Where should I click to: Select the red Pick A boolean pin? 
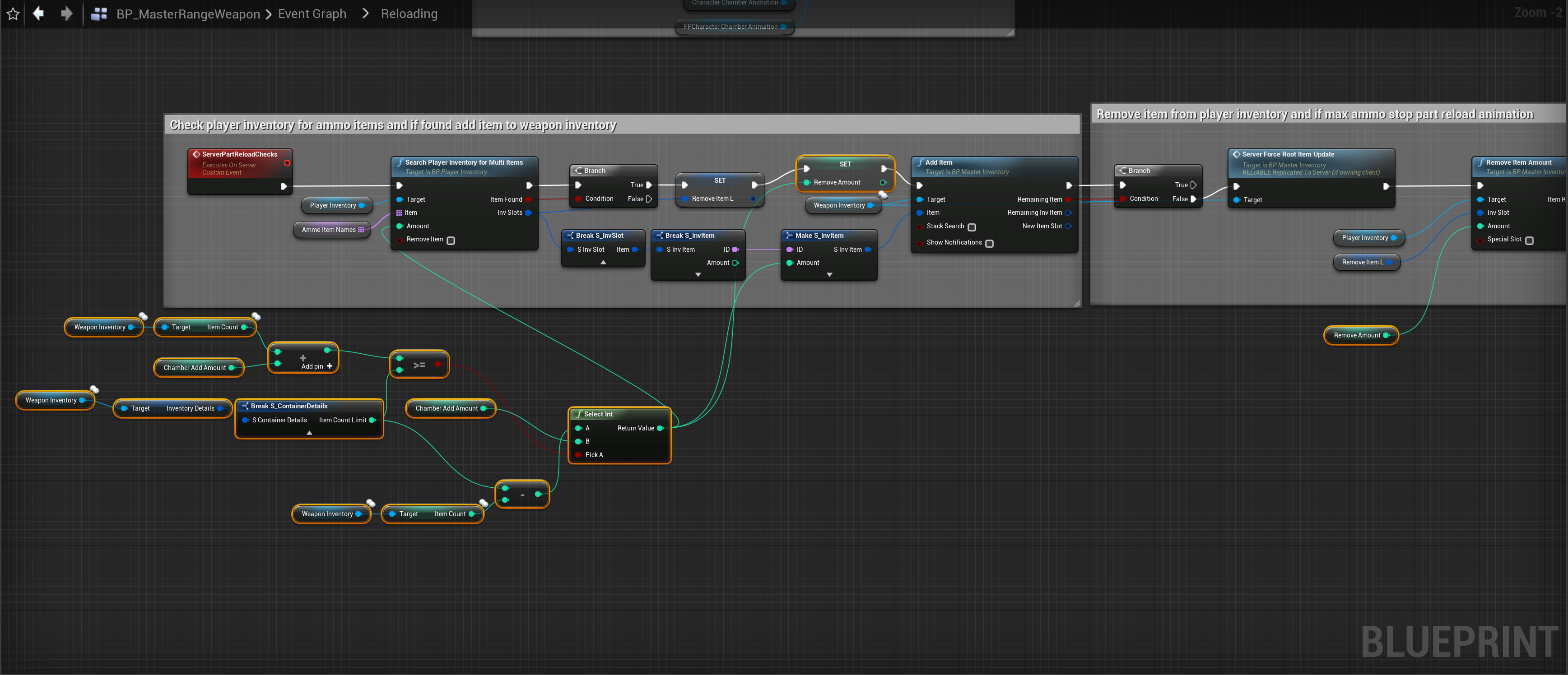578,455
